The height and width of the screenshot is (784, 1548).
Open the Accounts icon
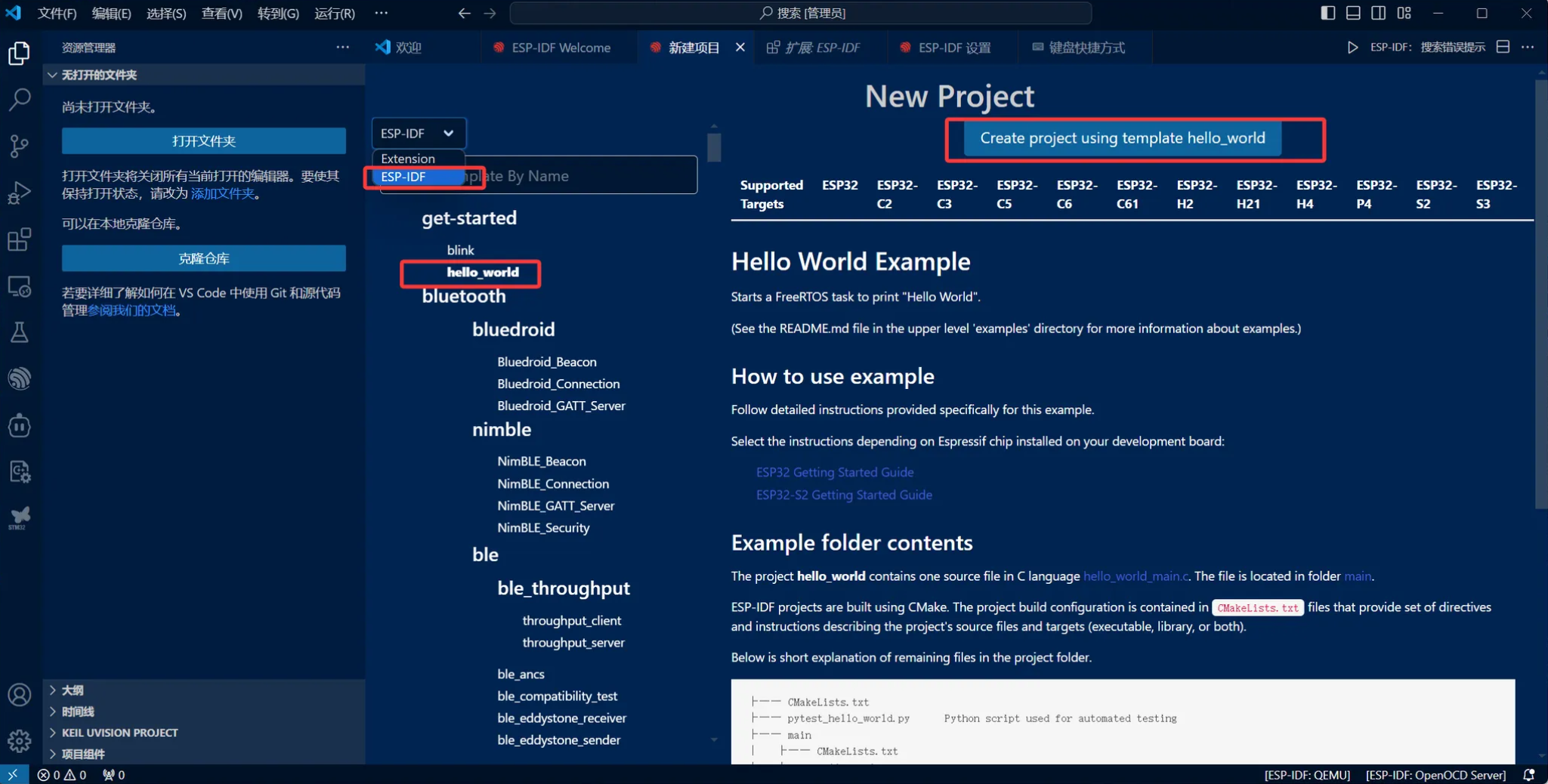(20, 695)
